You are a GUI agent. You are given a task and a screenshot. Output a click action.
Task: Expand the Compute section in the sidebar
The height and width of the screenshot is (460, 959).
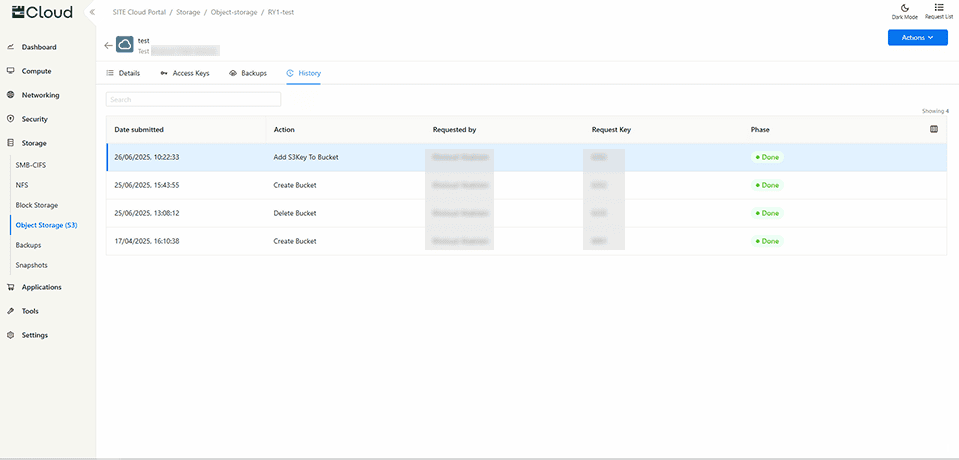pos(36,71)
